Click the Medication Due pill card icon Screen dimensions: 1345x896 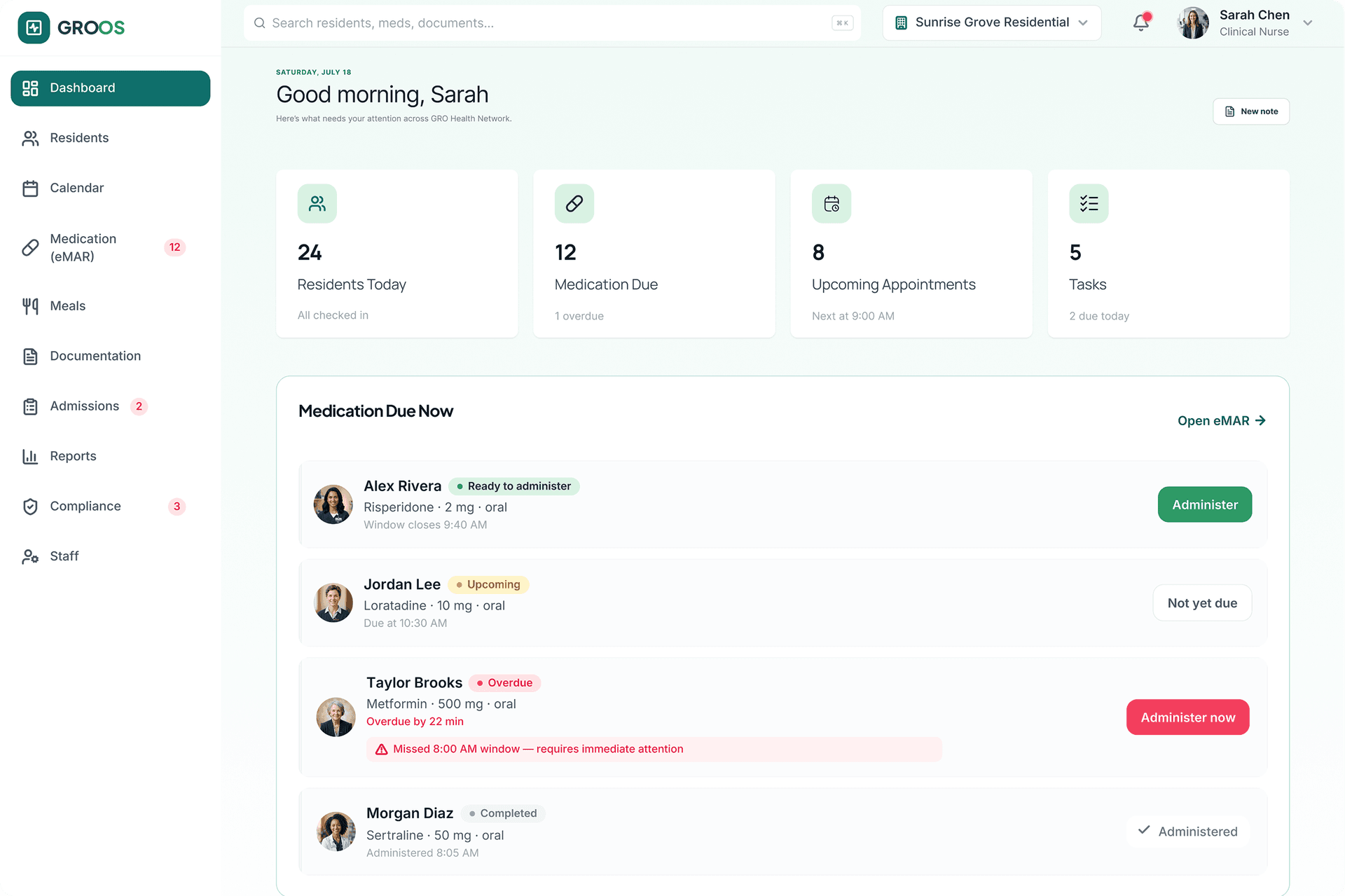[x=574, y=204]
